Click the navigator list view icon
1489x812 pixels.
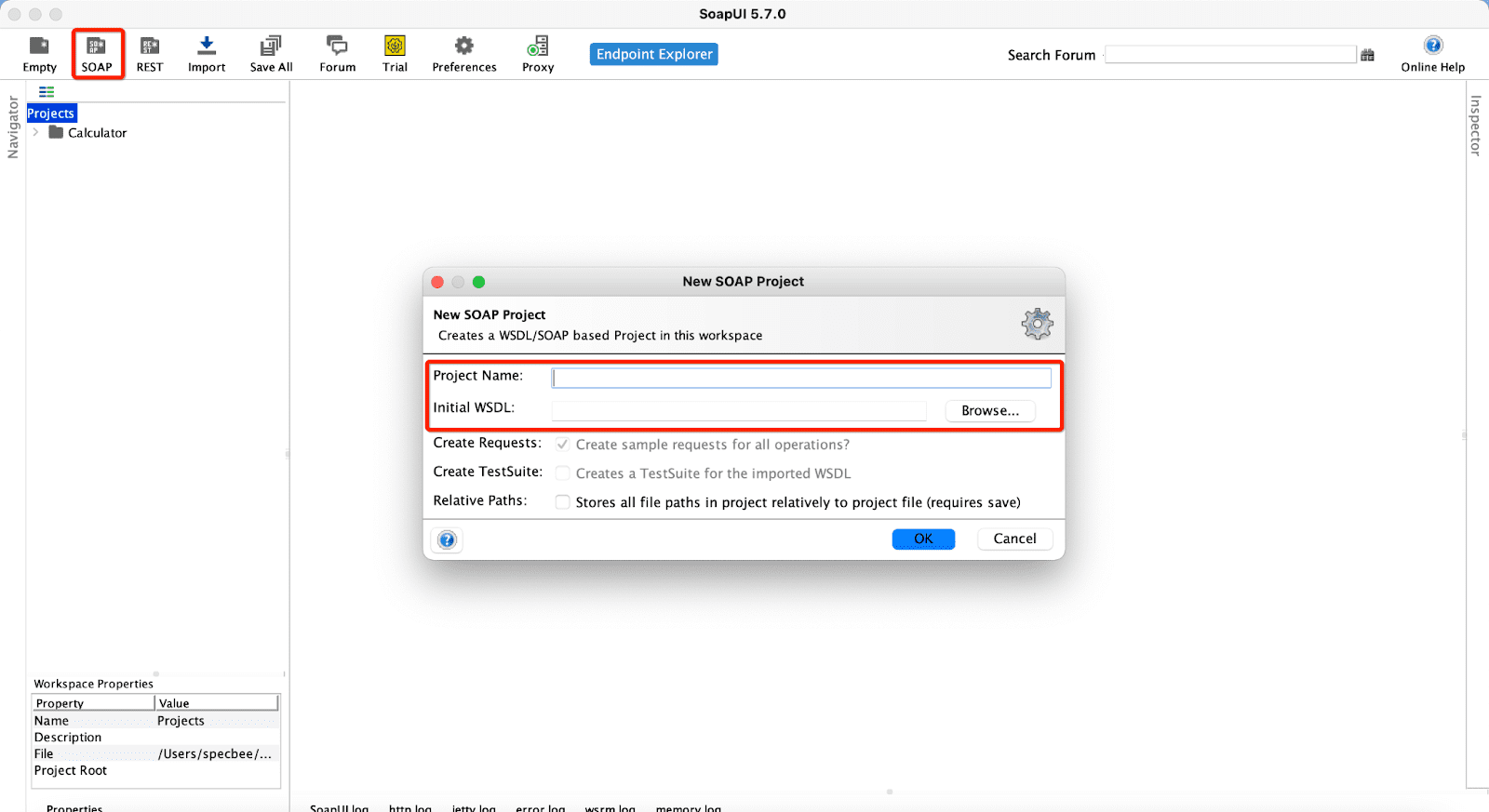(x=47, y=91)
